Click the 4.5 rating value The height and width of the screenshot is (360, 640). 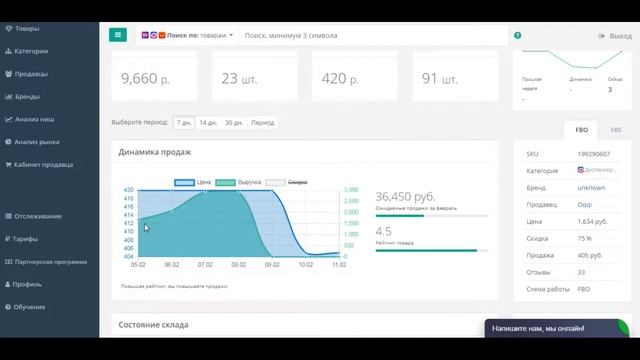click(x=383, y=231)
